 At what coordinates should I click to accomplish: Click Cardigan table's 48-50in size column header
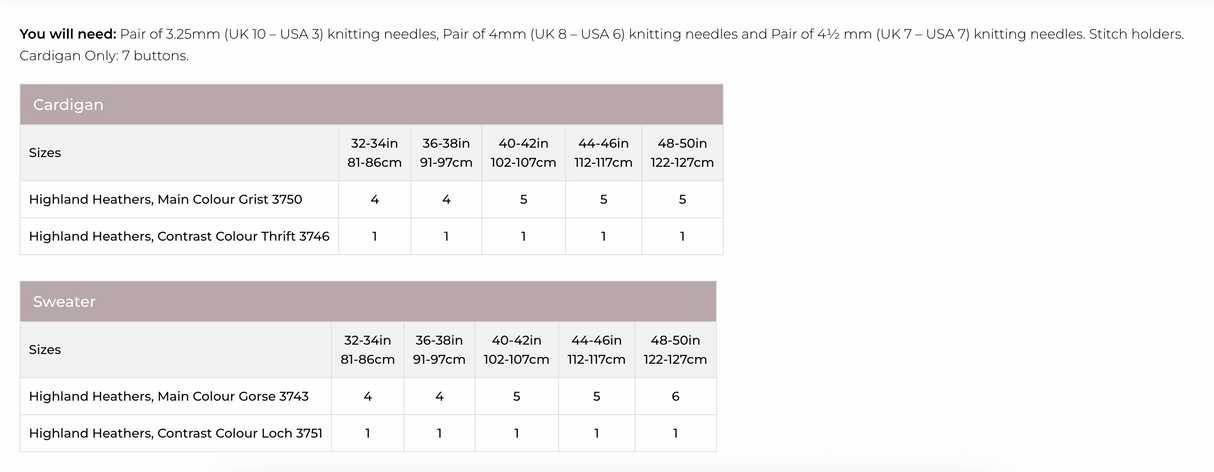(x=682, y=153)
